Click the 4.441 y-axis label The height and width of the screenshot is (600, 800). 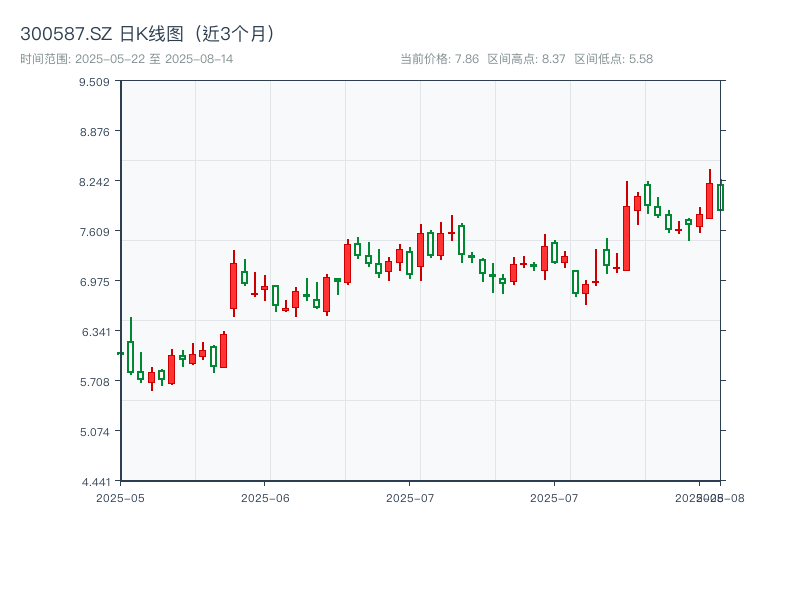pos(94,481)
